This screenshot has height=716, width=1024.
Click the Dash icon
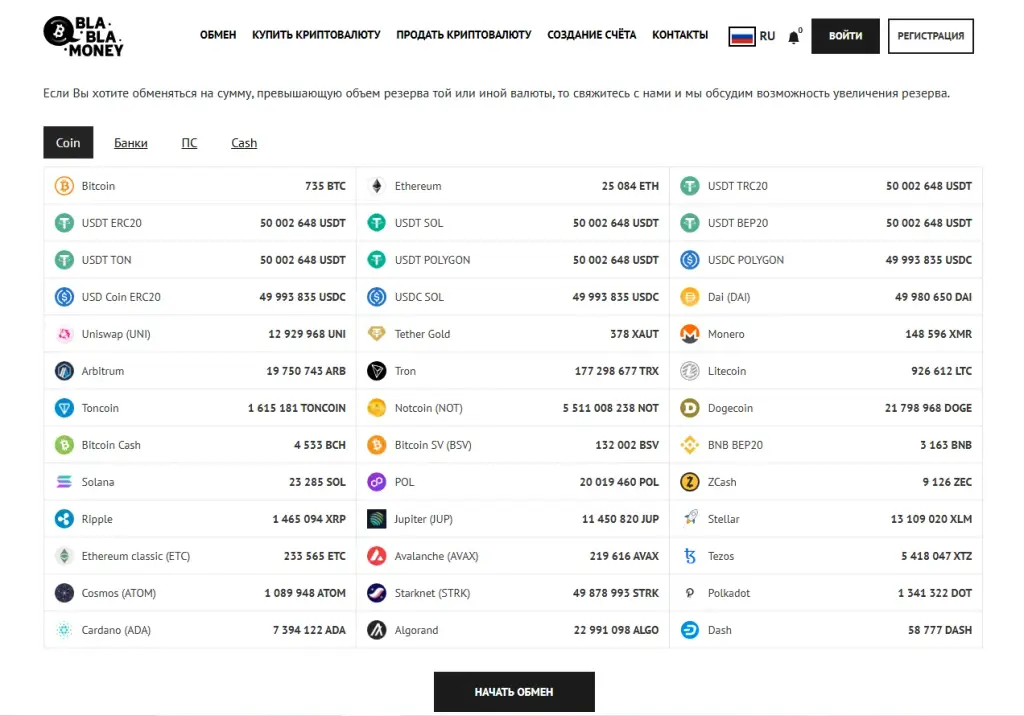click(690, 630)
